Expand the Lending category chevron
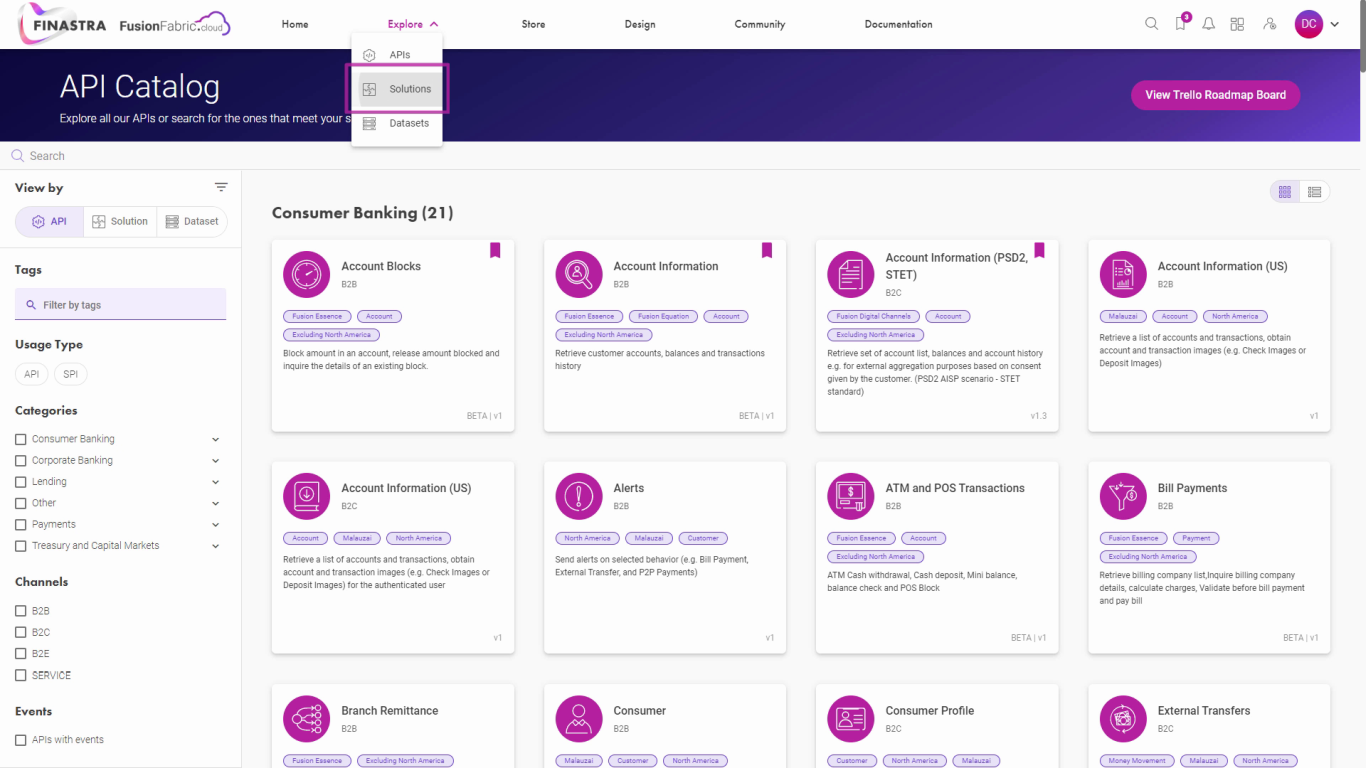 tap(216, 482)
